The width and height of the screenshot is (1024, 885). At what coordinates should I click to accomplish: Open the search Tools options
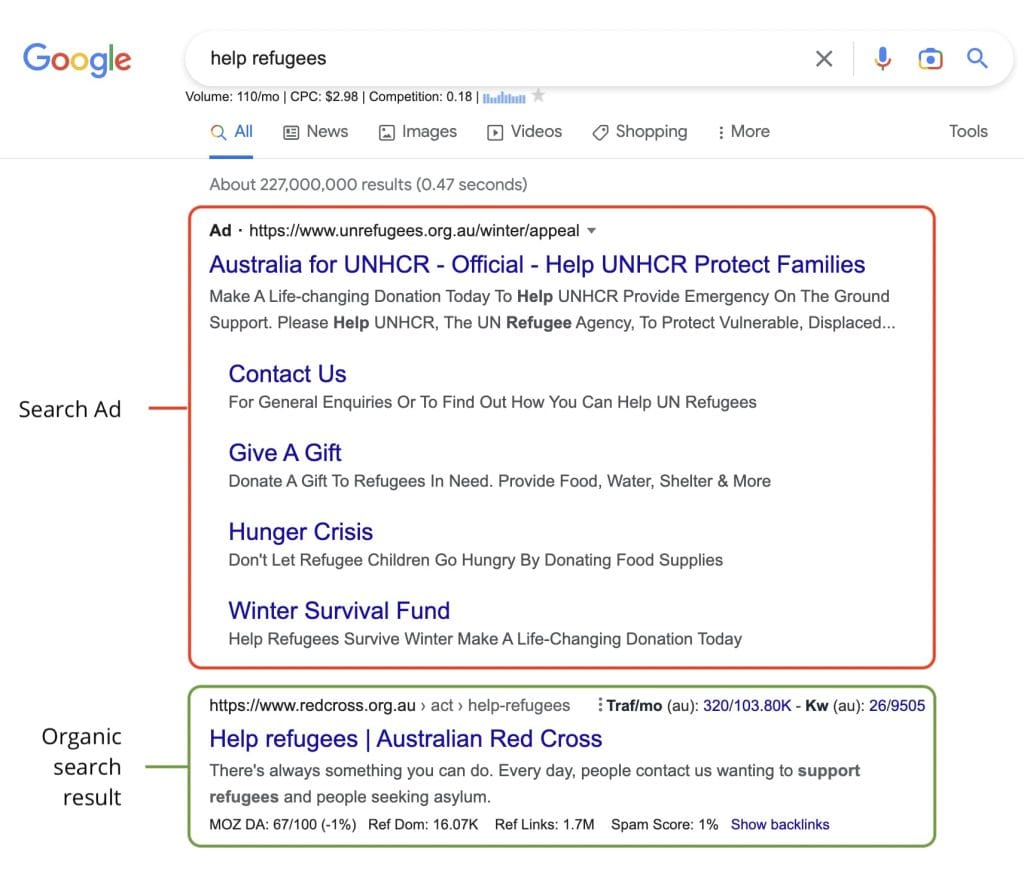(968, 131)
